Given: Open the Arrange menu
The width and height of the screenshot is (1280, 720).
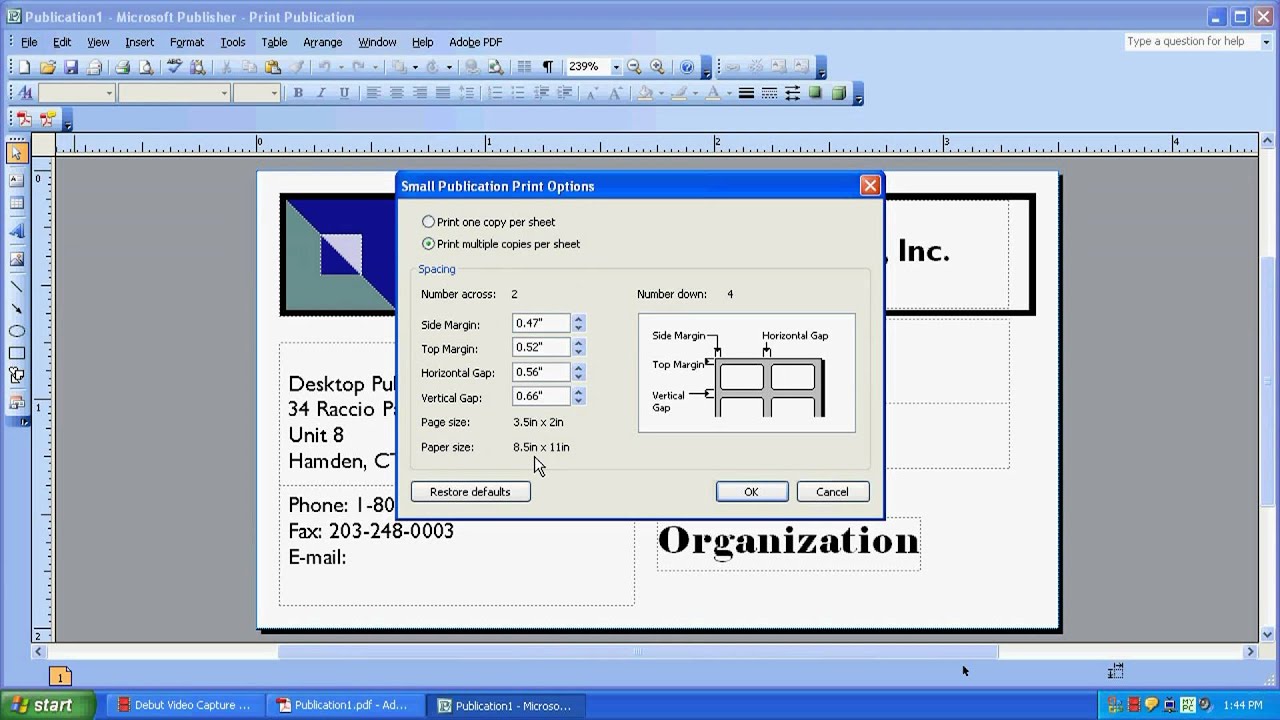Looking at the screenshot, I should point(322,42).
